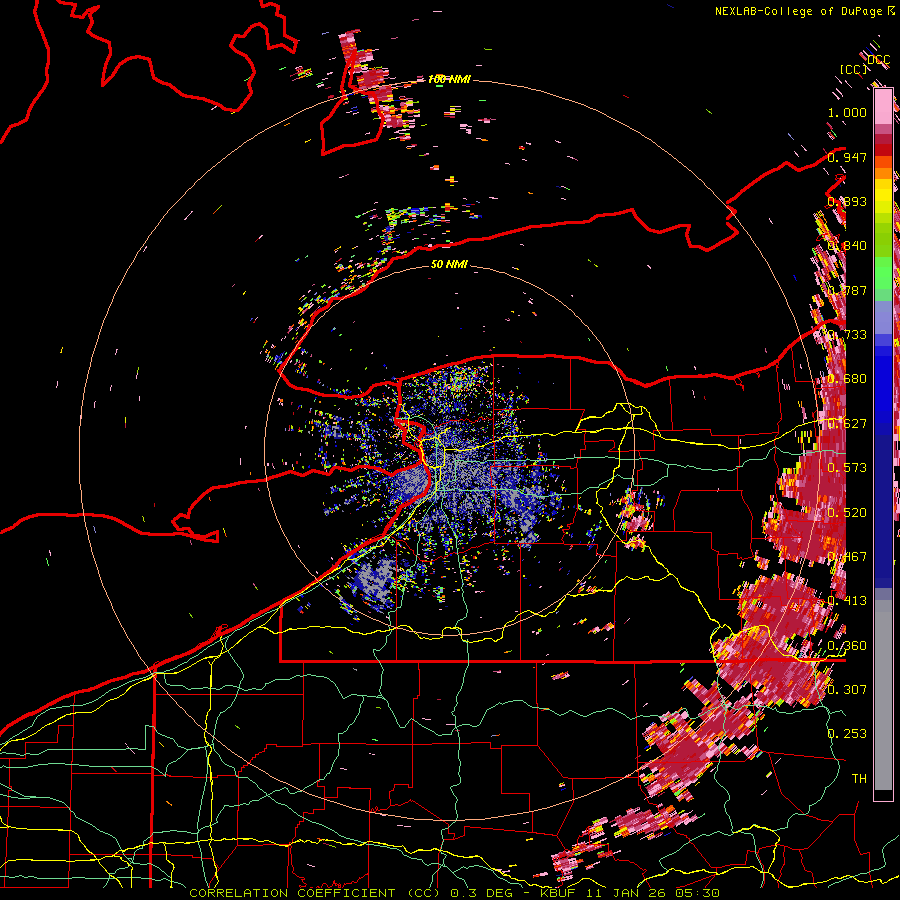Click the Correlation Coefficient KBUF footer caption

click(454, 893)
